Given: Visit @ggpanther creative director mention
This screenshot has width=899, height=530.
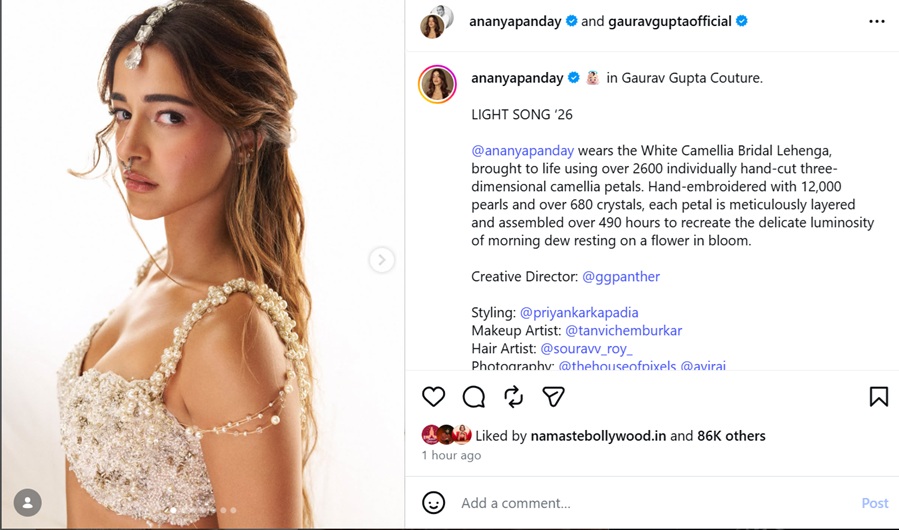Looking at the screenshot, I should [621, 276].
